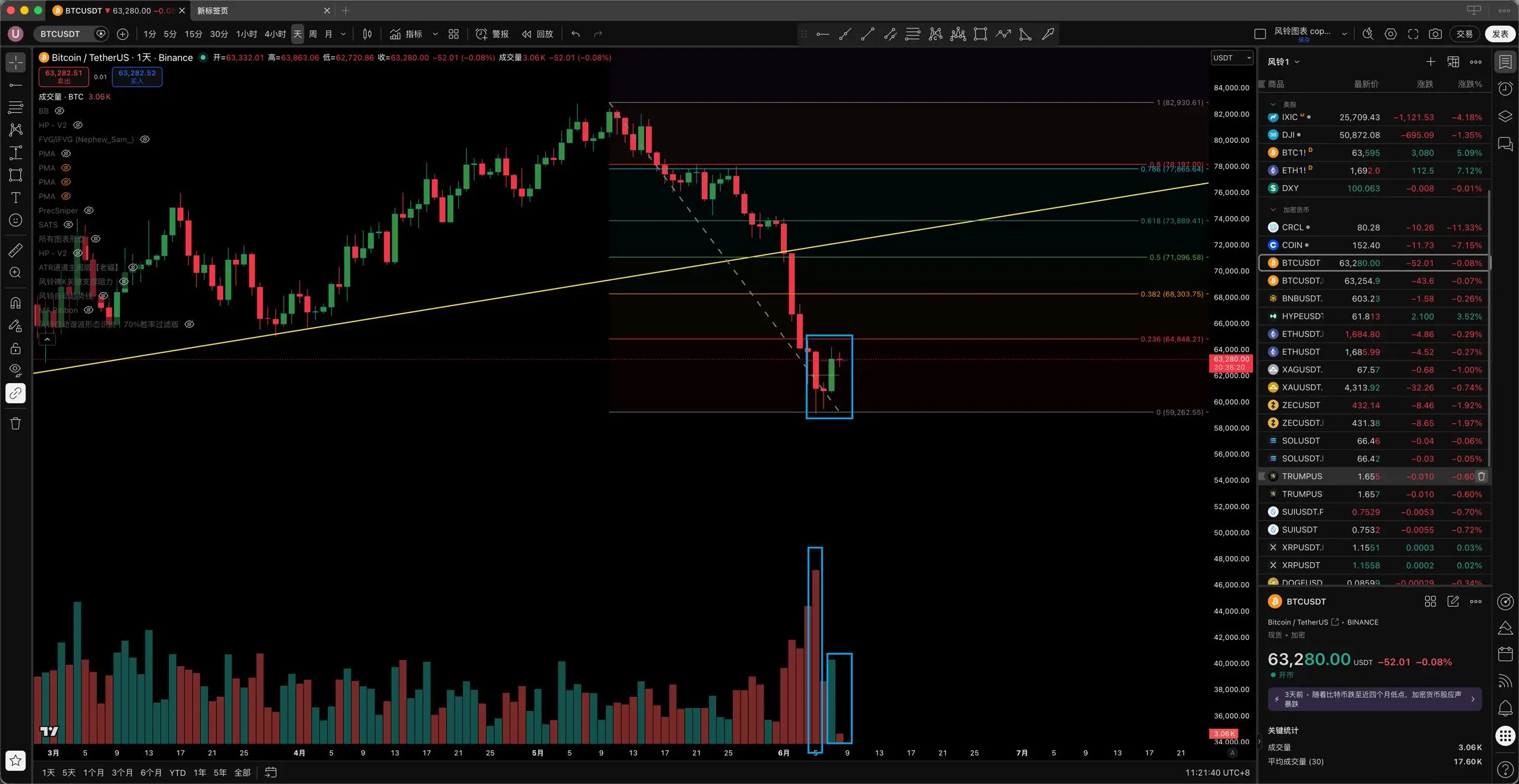This screenshot has height=784, width=1519.
Task: Set date range to 3个月
Action: point(122,772)
